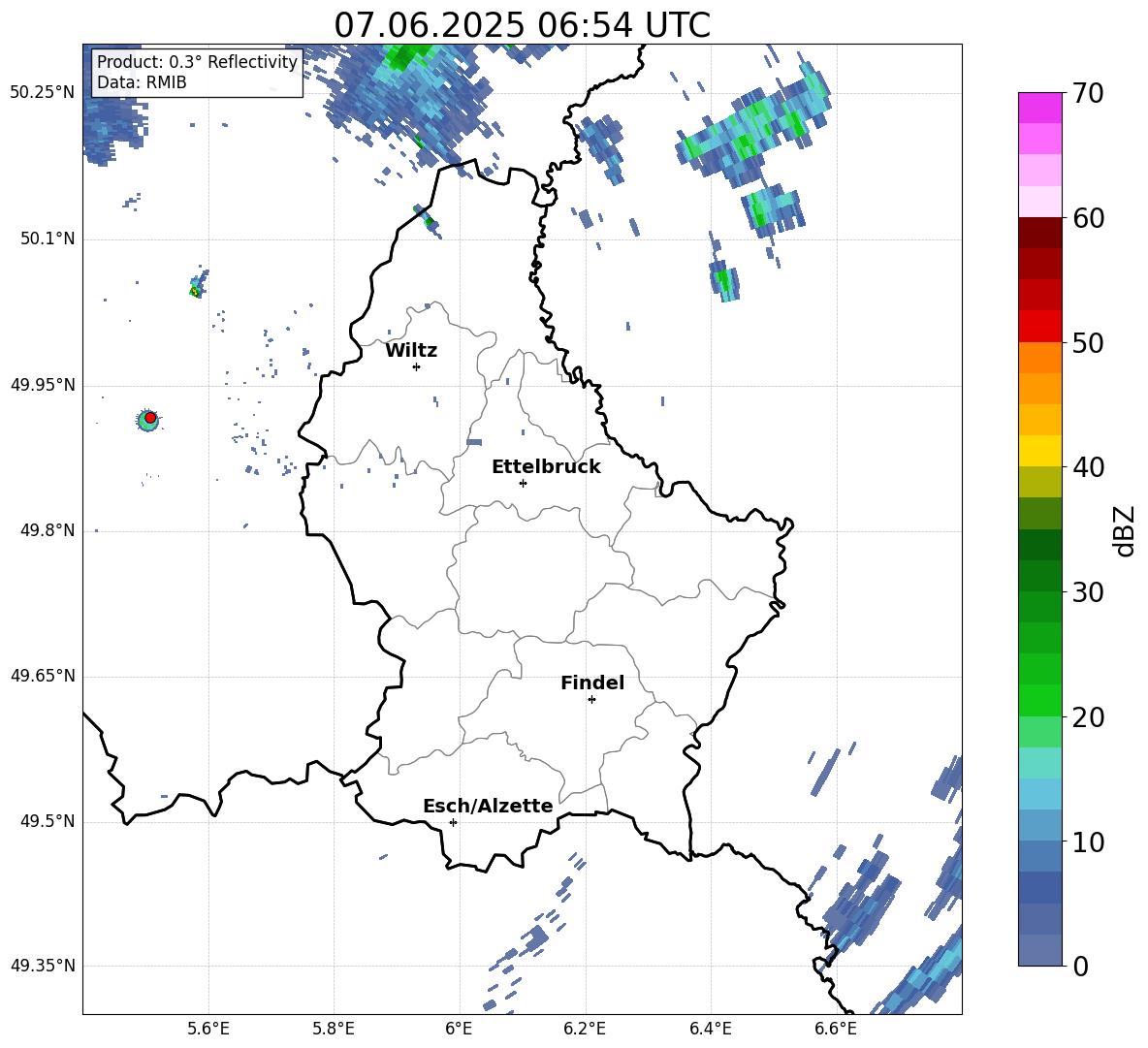Screen dimensions: 1148x1048
Task: Click the 'Product: 0.3° Reflectivity' label
Action: (197, 61)
